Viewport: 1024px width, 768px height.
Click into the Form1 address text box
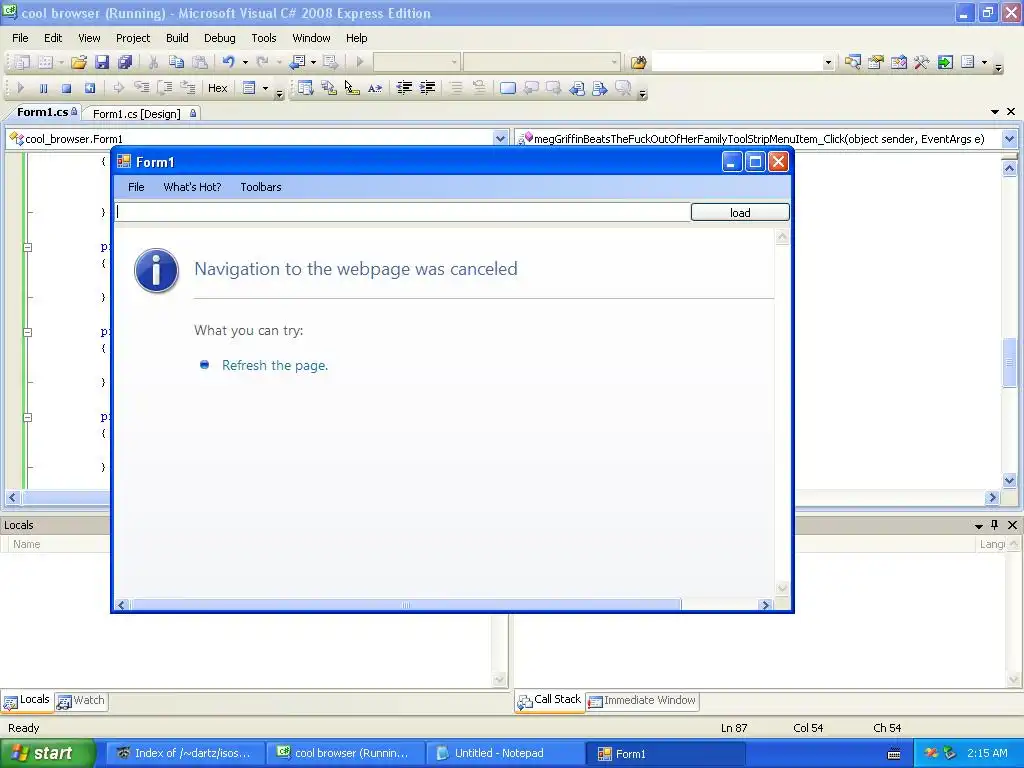tap(402, 212)
